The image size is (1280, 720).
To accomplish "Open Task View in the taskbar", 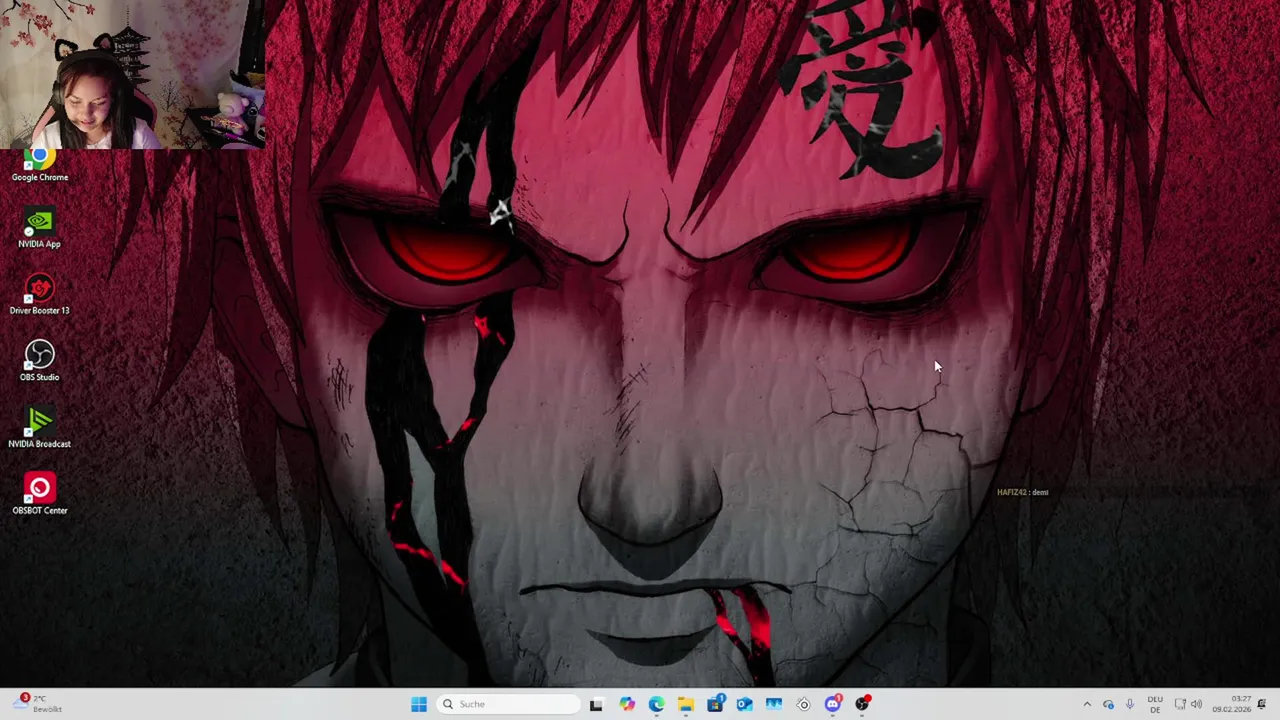I will [596, 704].
